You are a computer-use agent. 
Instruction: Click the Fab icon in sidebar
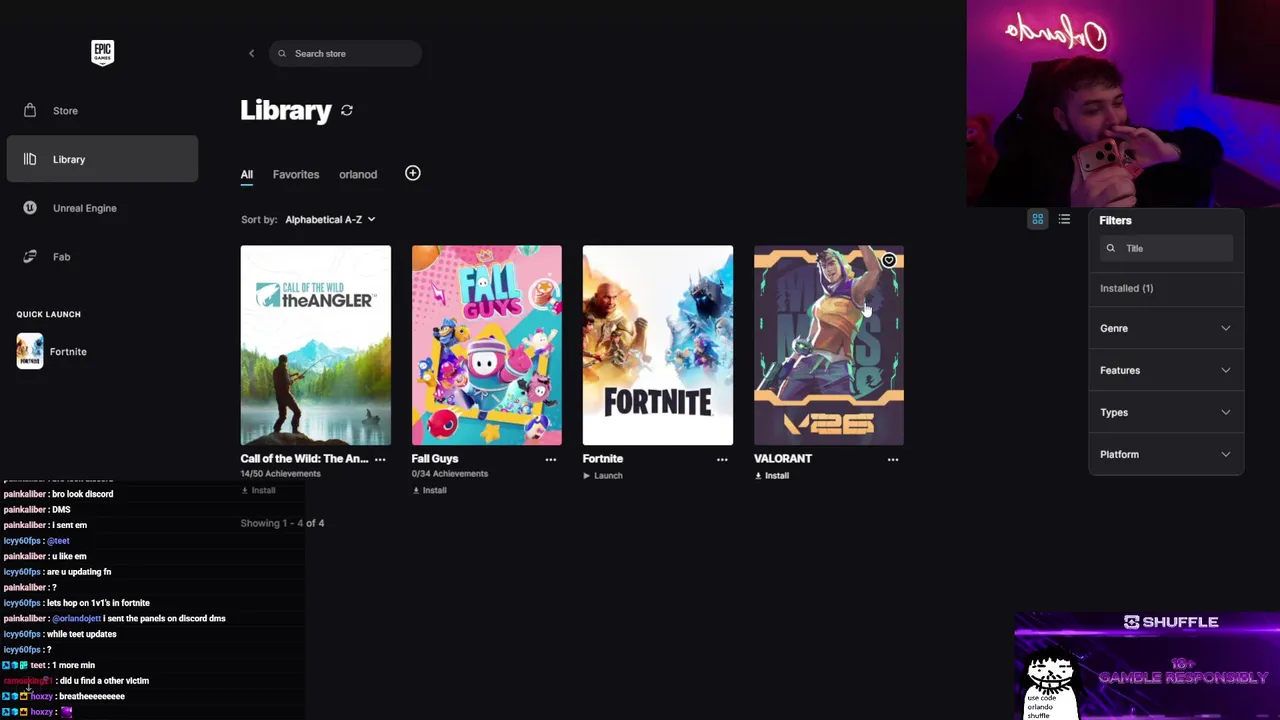(x=30, y=257)
